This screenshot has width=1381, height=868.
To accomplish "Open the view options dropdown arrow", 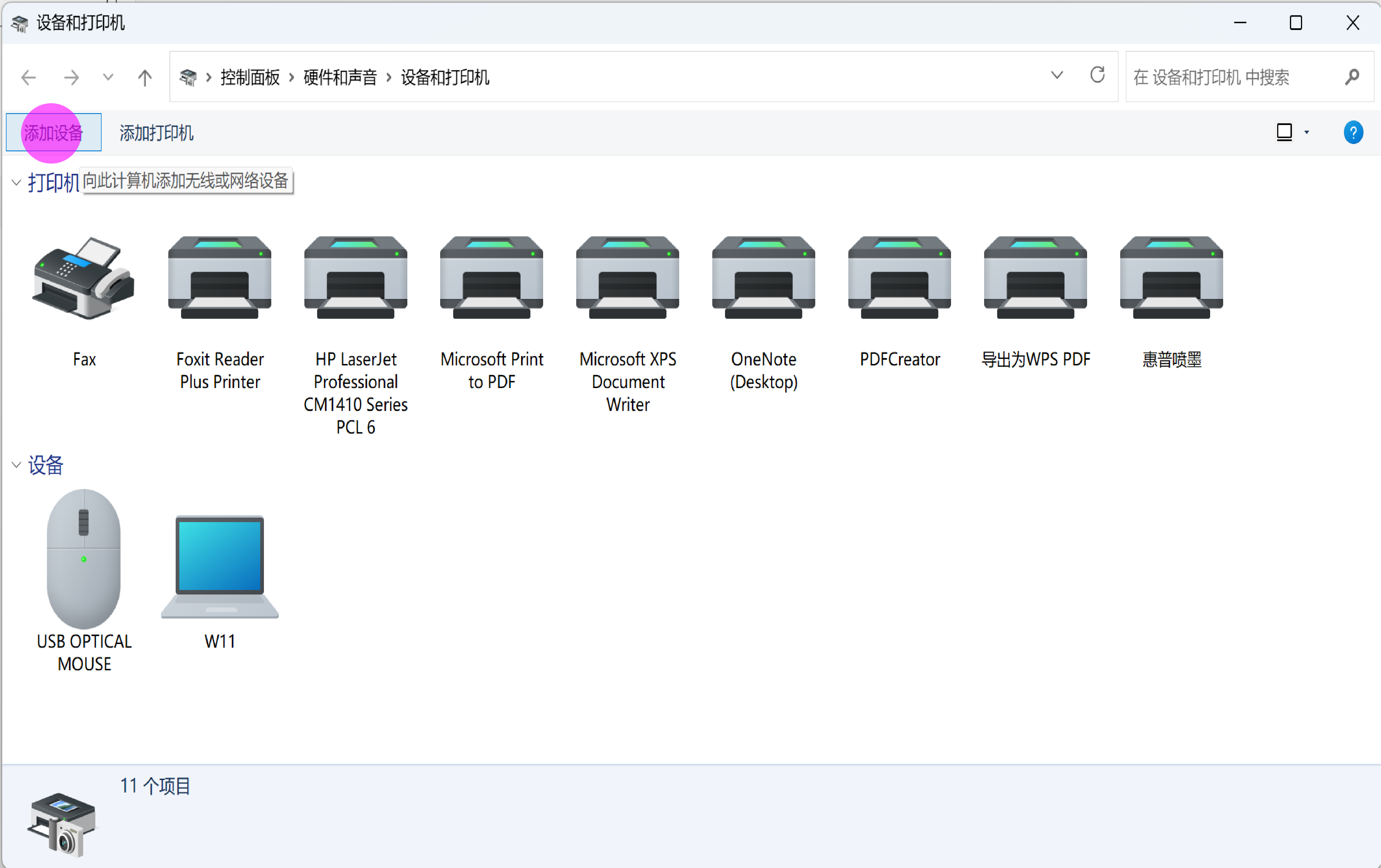I will click(x=1306, y=132).
